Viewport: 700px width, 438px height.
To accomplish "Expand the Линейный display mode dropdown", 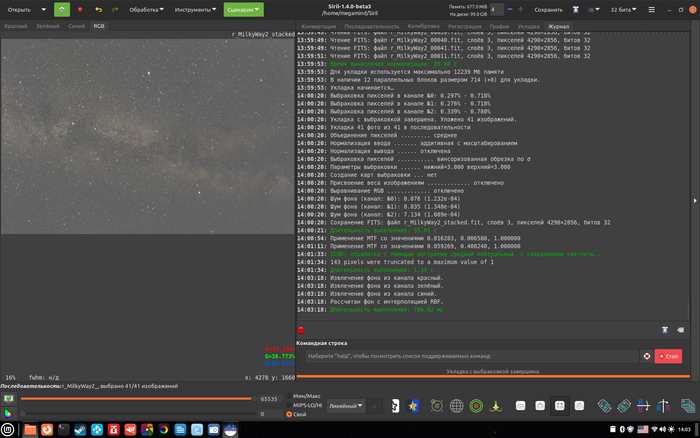I will (x=346, y=406).
